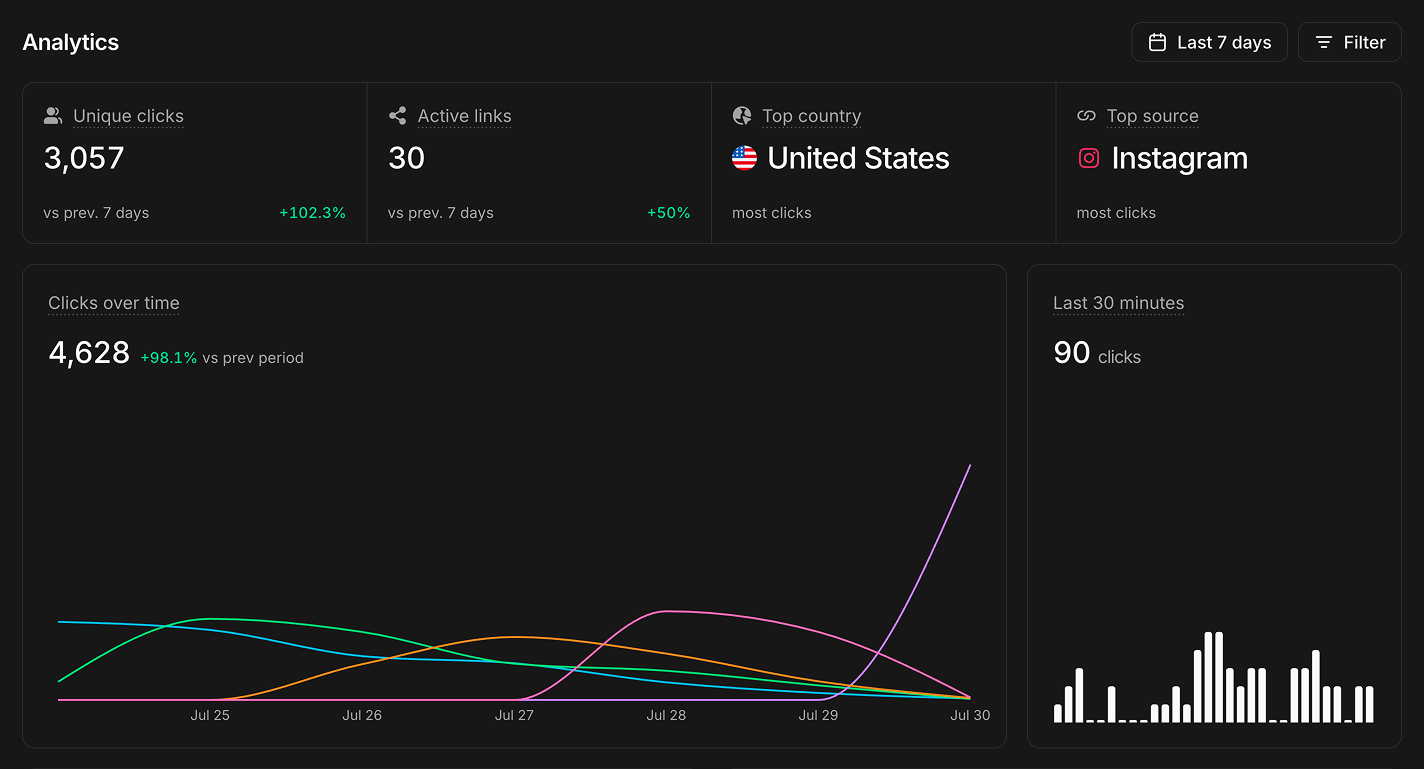1424x769 pixels.
Task: Click the 3,057 unique clicks value
Action: pyautogui.click(x=84, y=158)
